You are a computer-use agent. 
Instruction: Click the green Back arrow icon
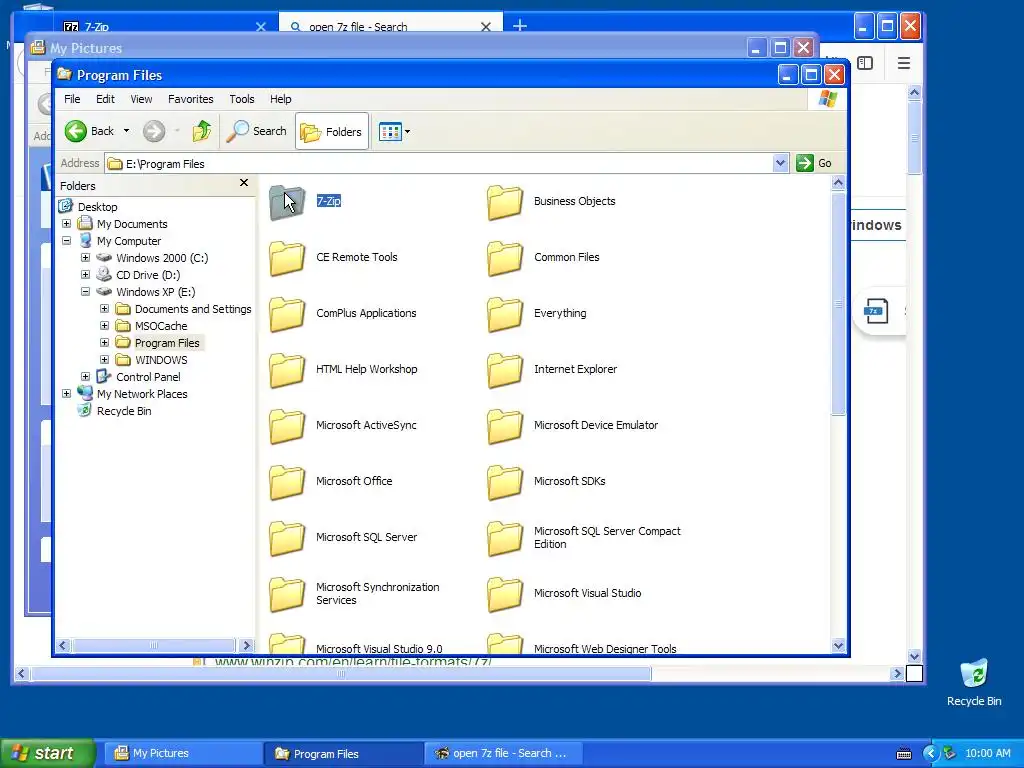[x=76, y=131]
